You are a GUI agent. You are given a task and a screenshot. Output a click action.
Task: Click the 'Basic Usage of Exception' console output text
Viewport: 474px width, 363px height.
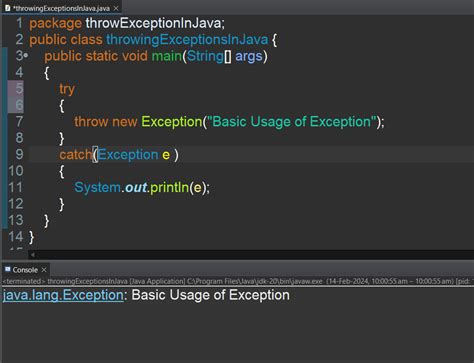click(211, 295)
